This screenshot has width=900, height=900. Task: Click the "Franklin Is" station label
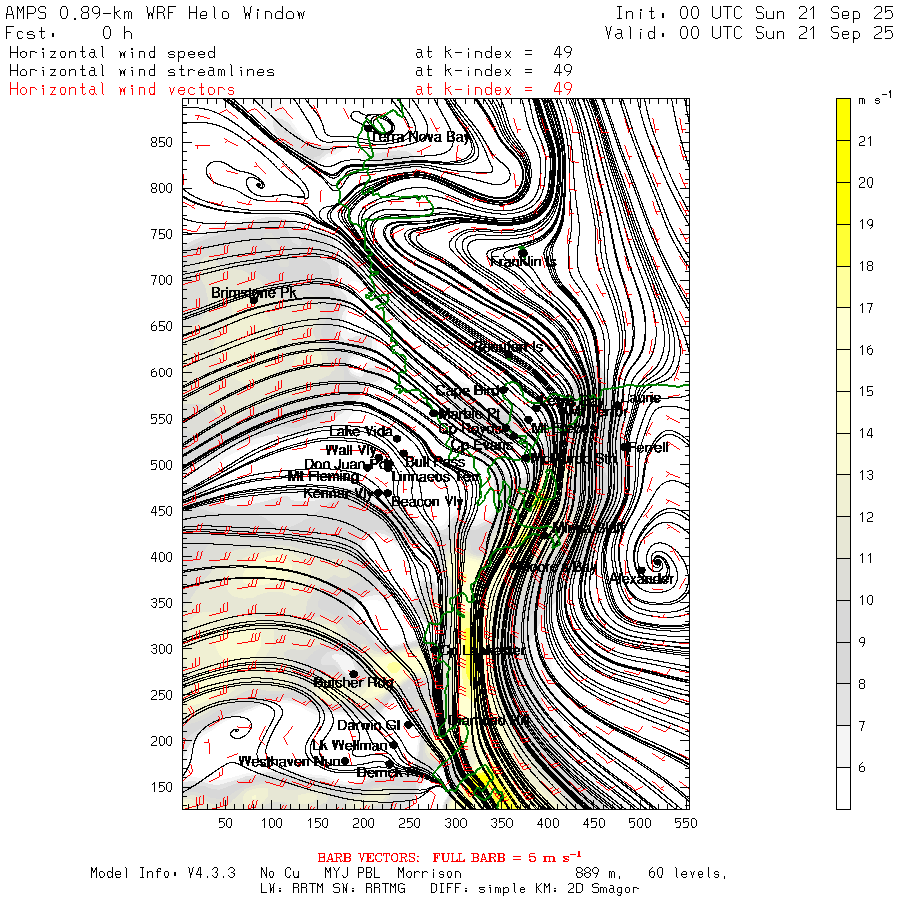[x=523, y=262]
